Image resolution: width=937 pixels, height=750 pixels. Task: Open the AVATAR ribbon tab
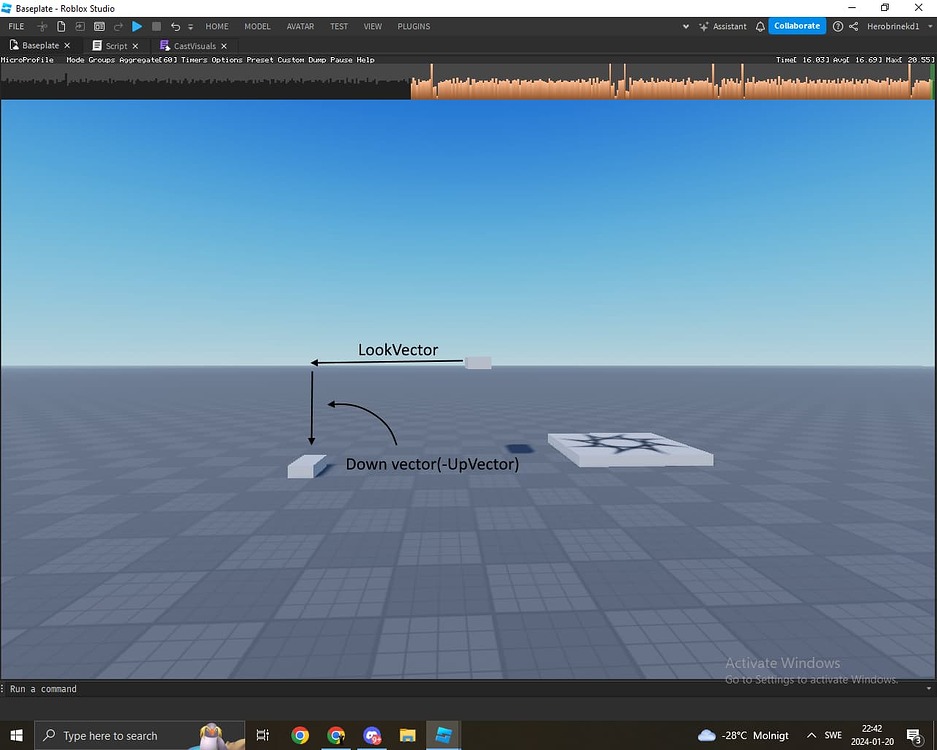(301, 26)
